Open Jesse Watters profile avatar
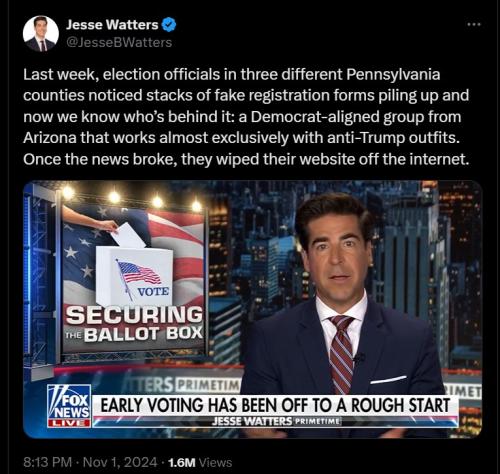 41,34
